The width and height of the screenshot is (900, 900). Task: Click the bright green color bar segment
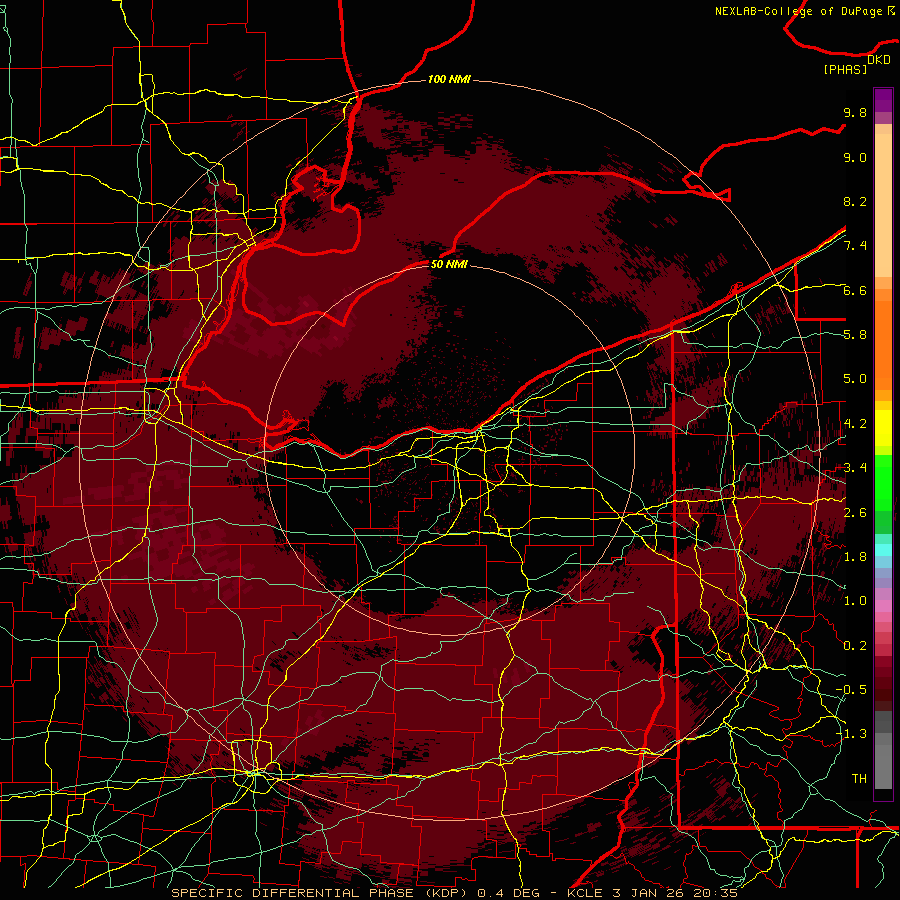[883, 482]
